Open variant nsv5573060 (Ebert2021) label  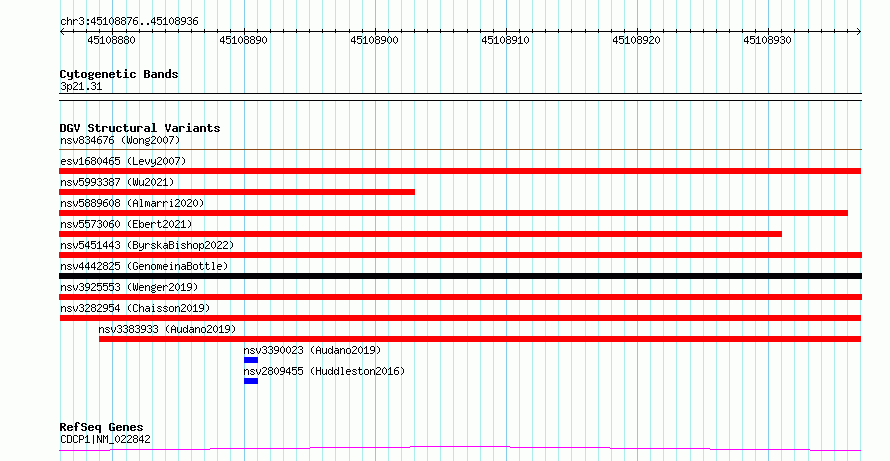pos(126,224)
